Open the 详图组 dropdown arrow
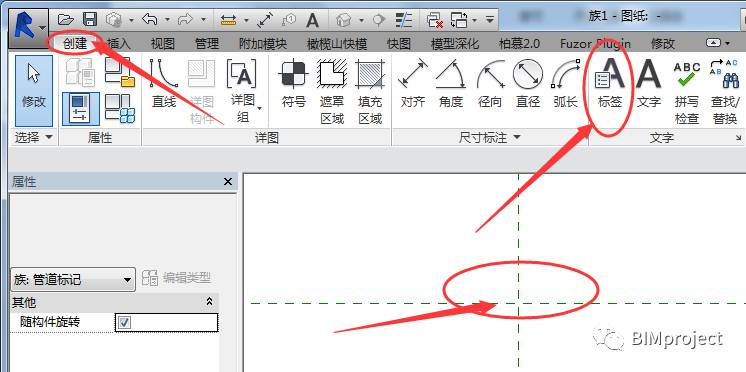 coord(260,108)
